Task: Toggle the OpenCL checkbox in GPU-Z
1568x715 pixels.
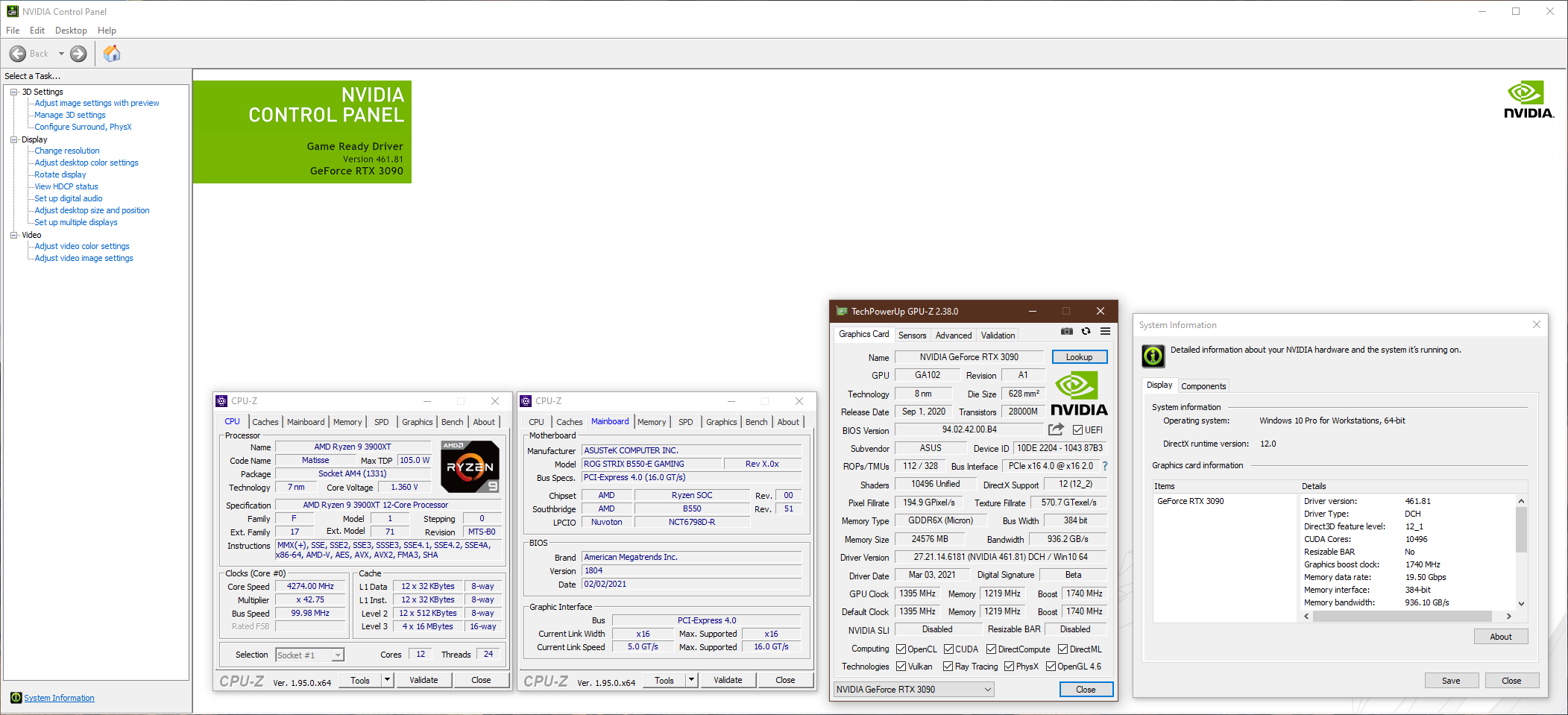Action: [901, 649]
